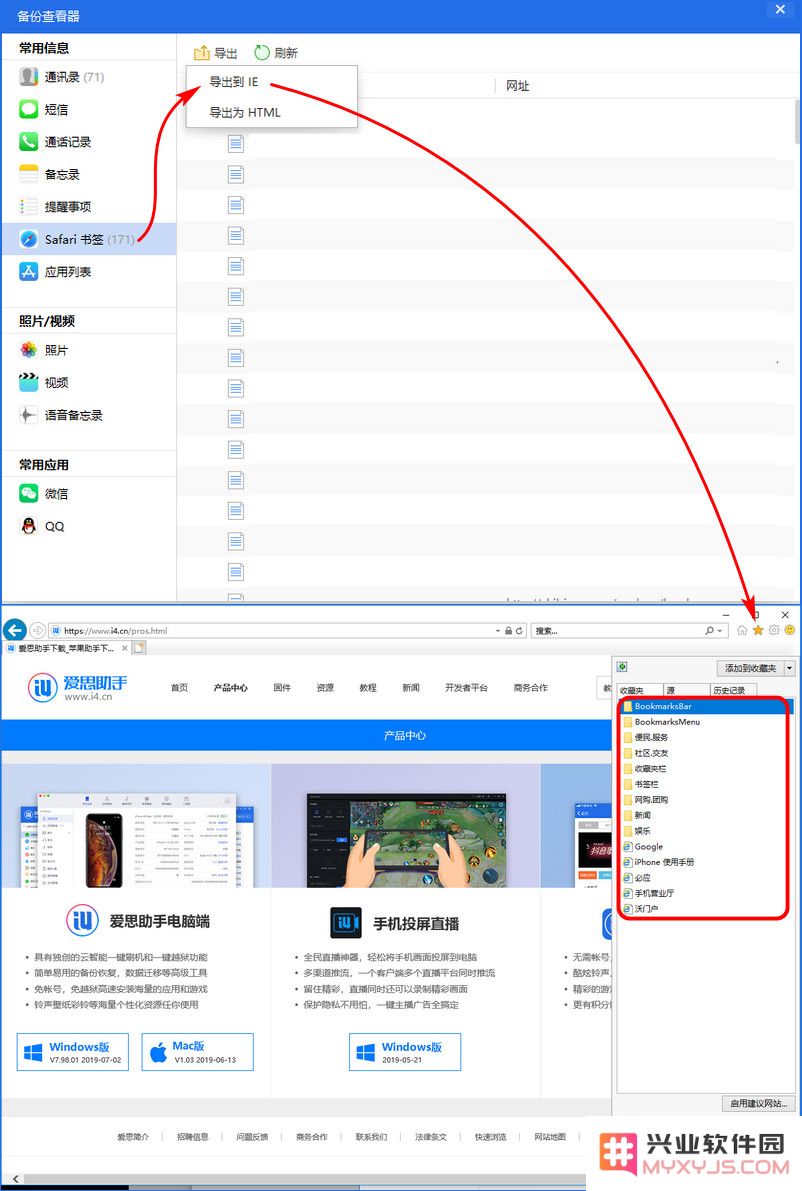Click the 添加到收藏夹 button

click(x=750, y=668)
